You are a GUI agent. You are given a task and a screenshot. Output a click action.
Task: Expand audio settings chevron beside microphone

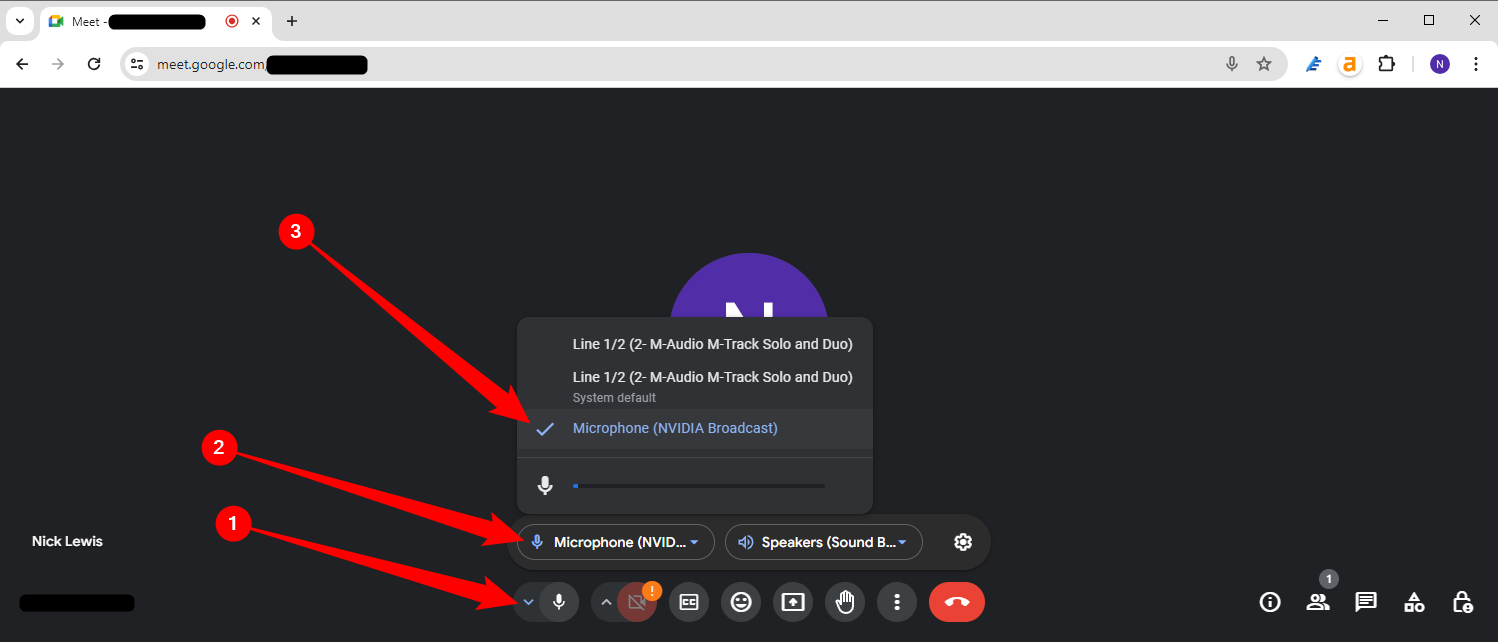pos(528,602)
